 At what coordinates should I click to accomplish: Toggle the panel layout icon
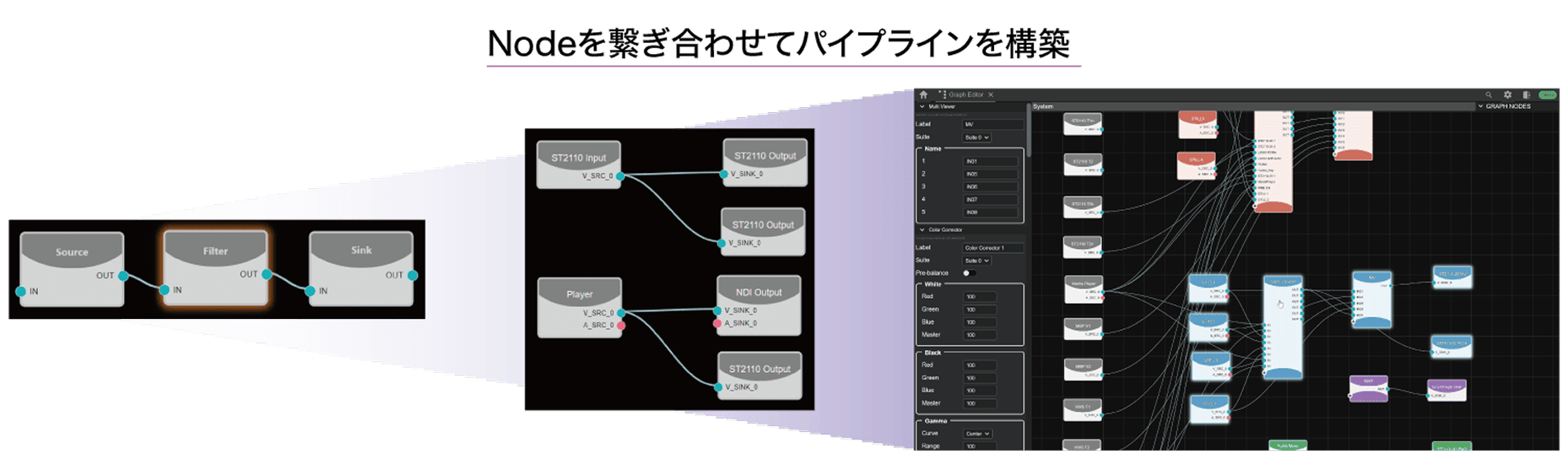1526,95
